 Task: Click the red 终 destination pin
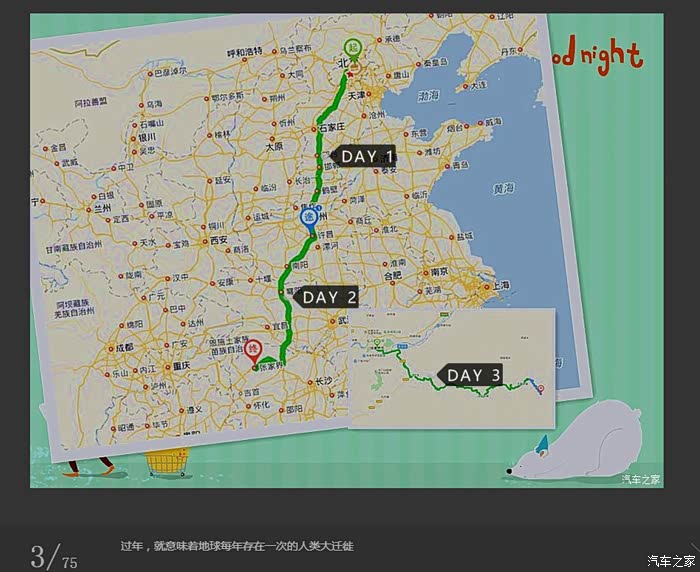pos(253,350)
